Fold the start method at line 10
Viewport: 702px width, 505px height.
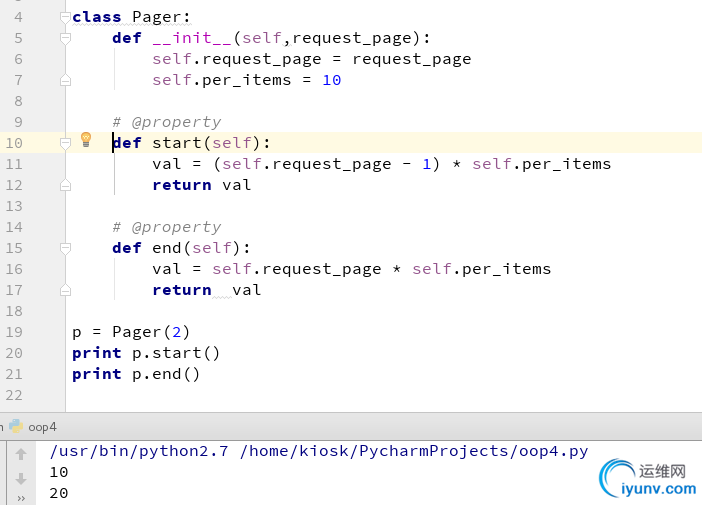[x=65, y=143]
